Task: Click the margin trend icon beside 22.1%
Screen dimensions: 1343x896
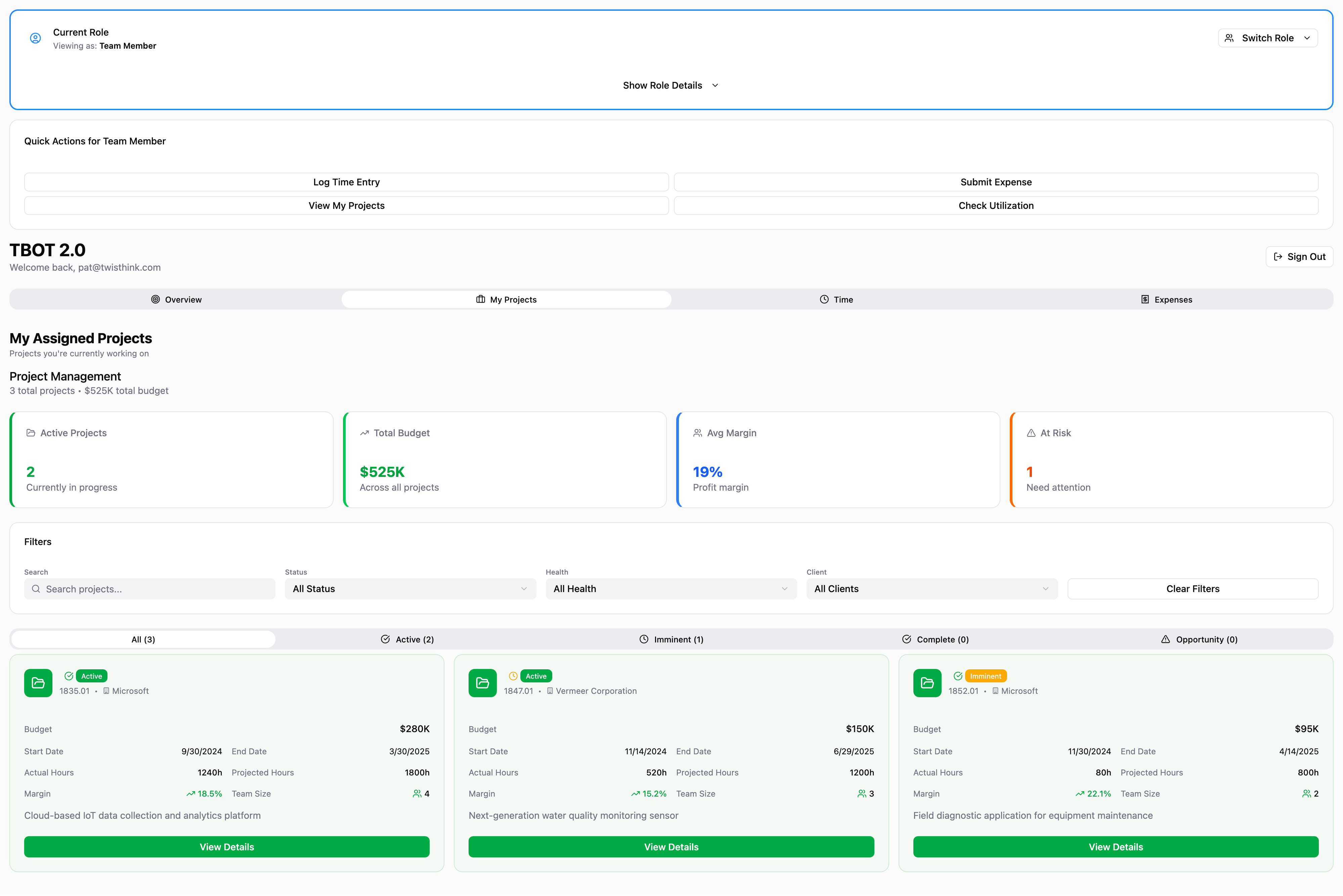Action: (x=1080, y=794)
